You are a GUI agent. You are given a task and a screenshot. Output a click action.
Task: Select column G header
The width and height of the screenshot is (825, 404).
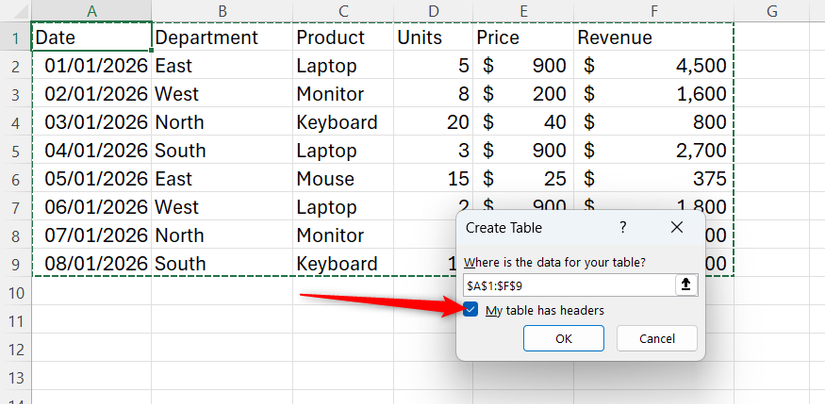772,11
